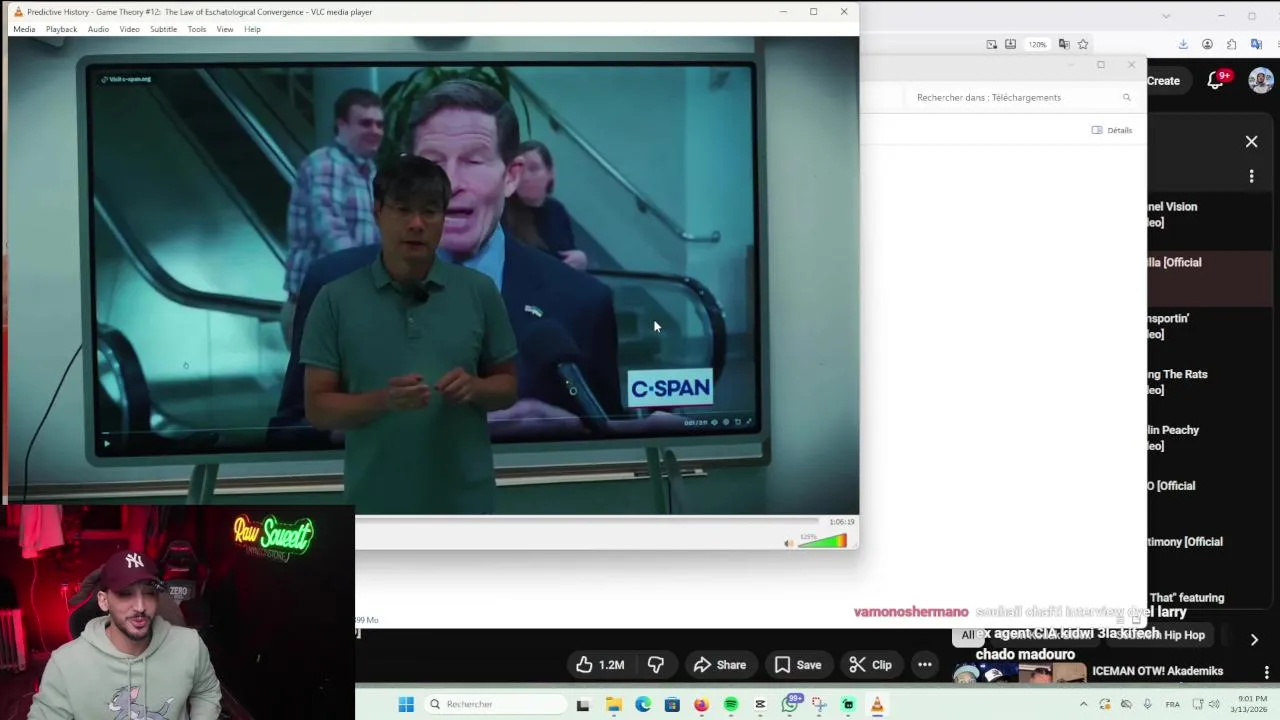Show hidden system tray icons
The width and height of the screenshot is (1280, 720).
pos(1083,704)
